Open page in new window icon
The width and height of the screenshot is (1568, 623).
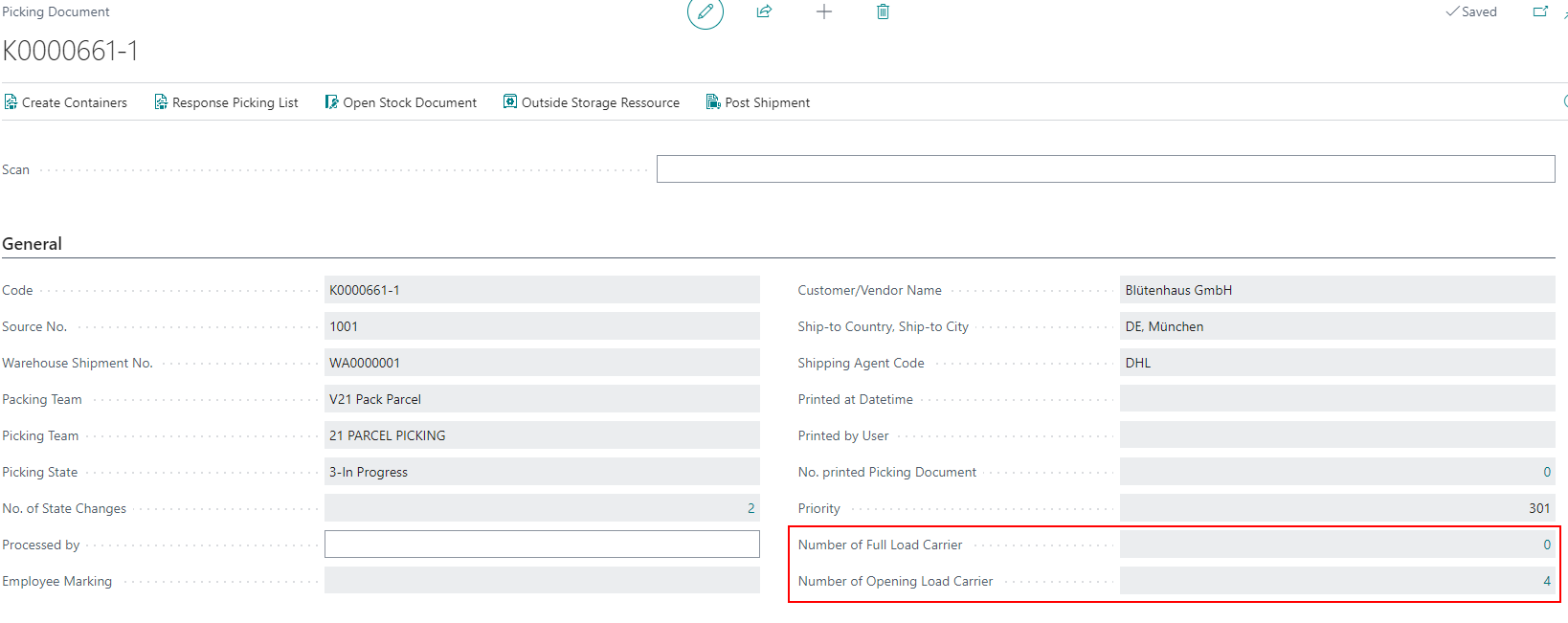[x=1540, y=12]
